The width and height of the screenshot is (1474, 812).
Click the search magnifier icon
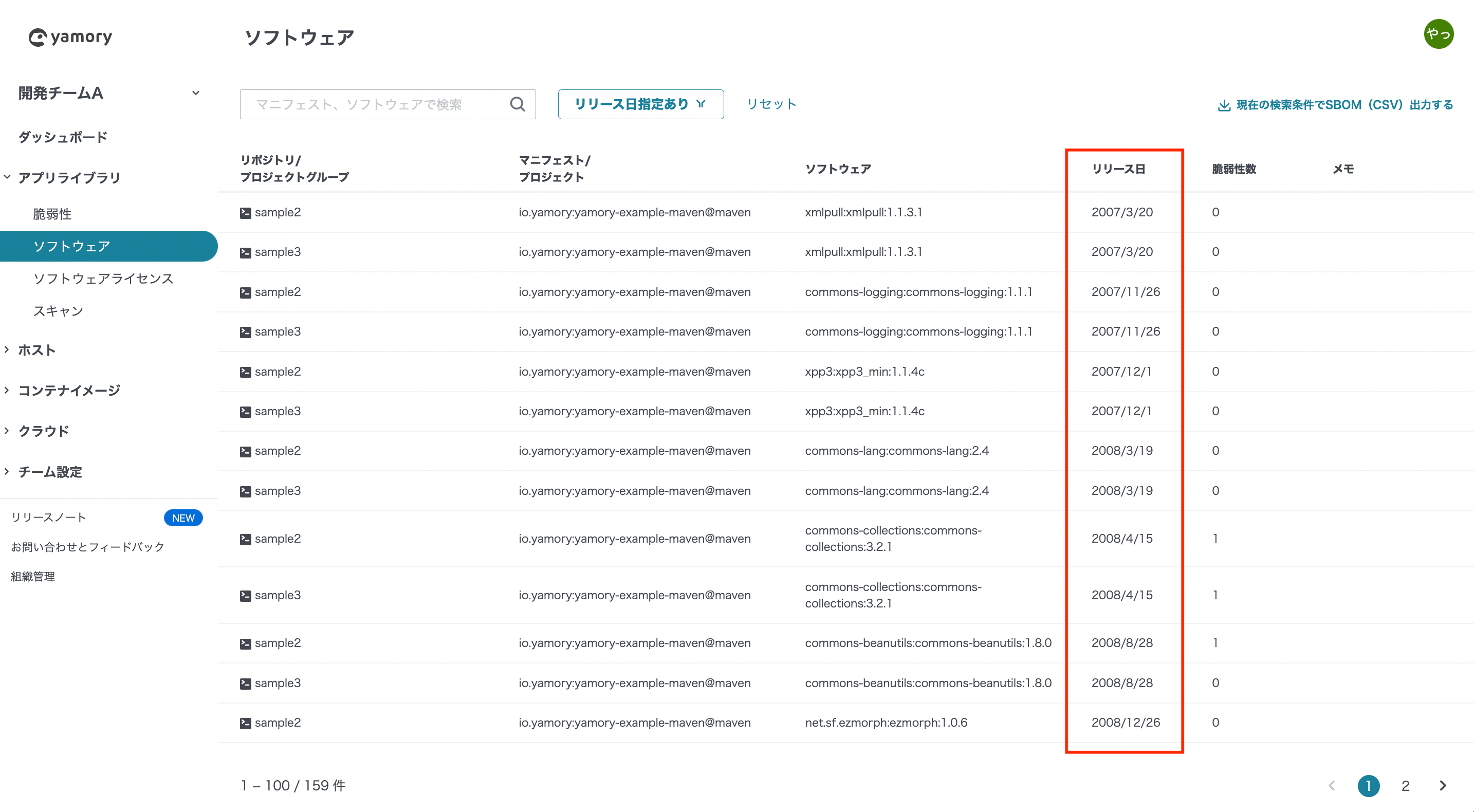(x=517, y=104)
